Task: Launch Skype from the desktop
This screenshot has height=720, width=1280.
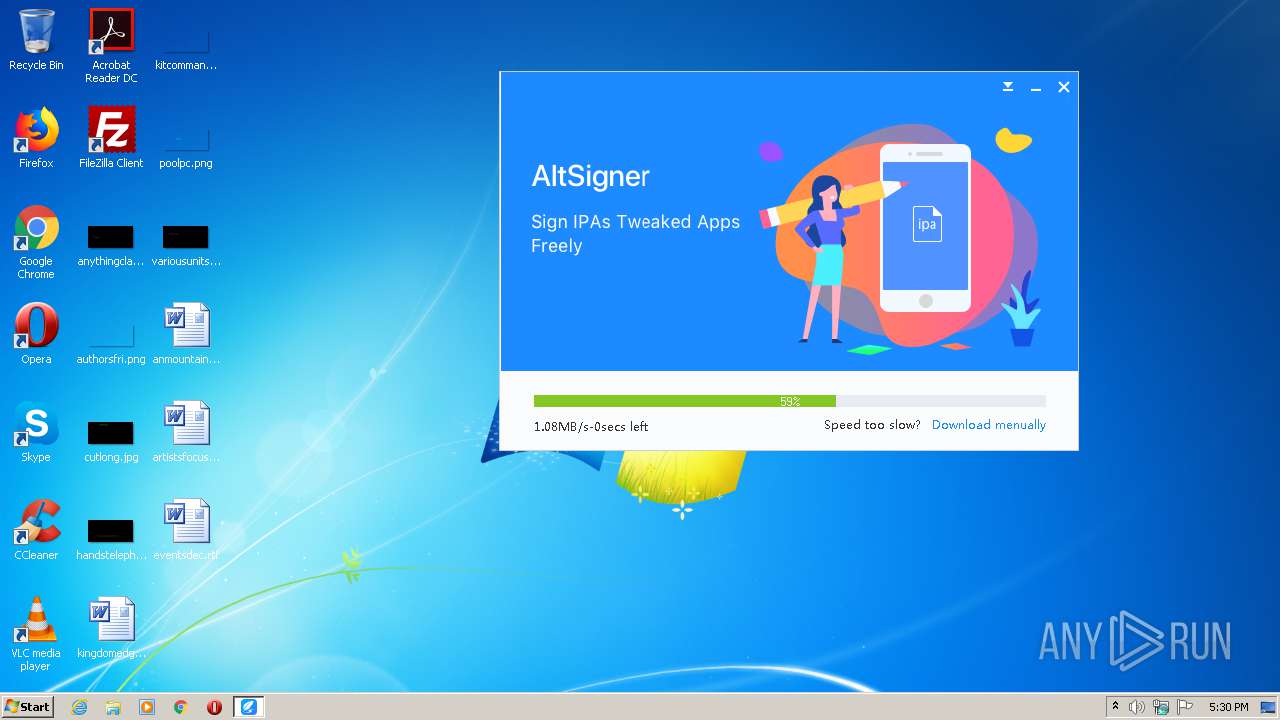Action: tap(36, 432)
